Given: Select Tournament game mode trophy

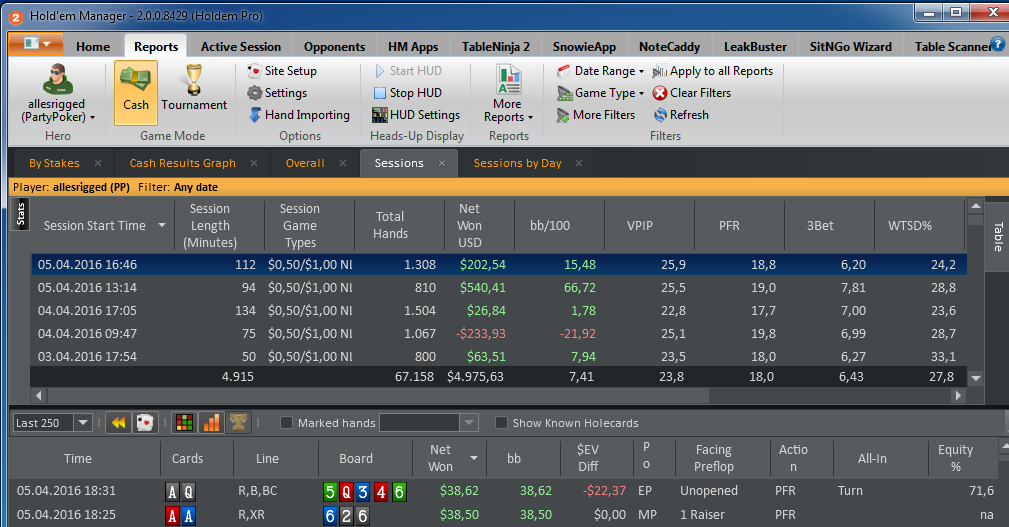Looking at the screenshot, I should click(x=194, y=88).
